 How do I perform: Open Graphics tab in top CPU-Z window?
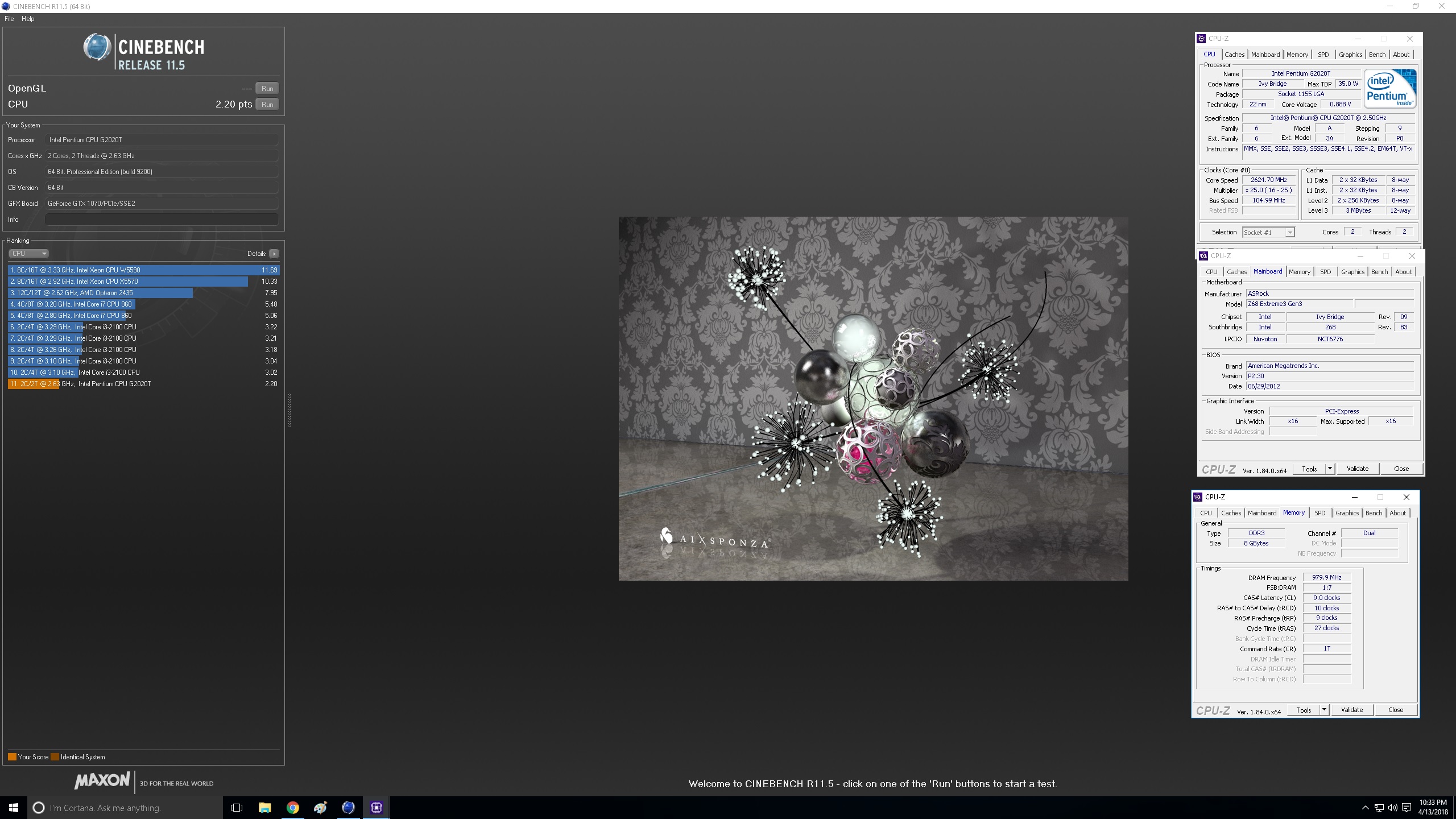[1350, 55]
